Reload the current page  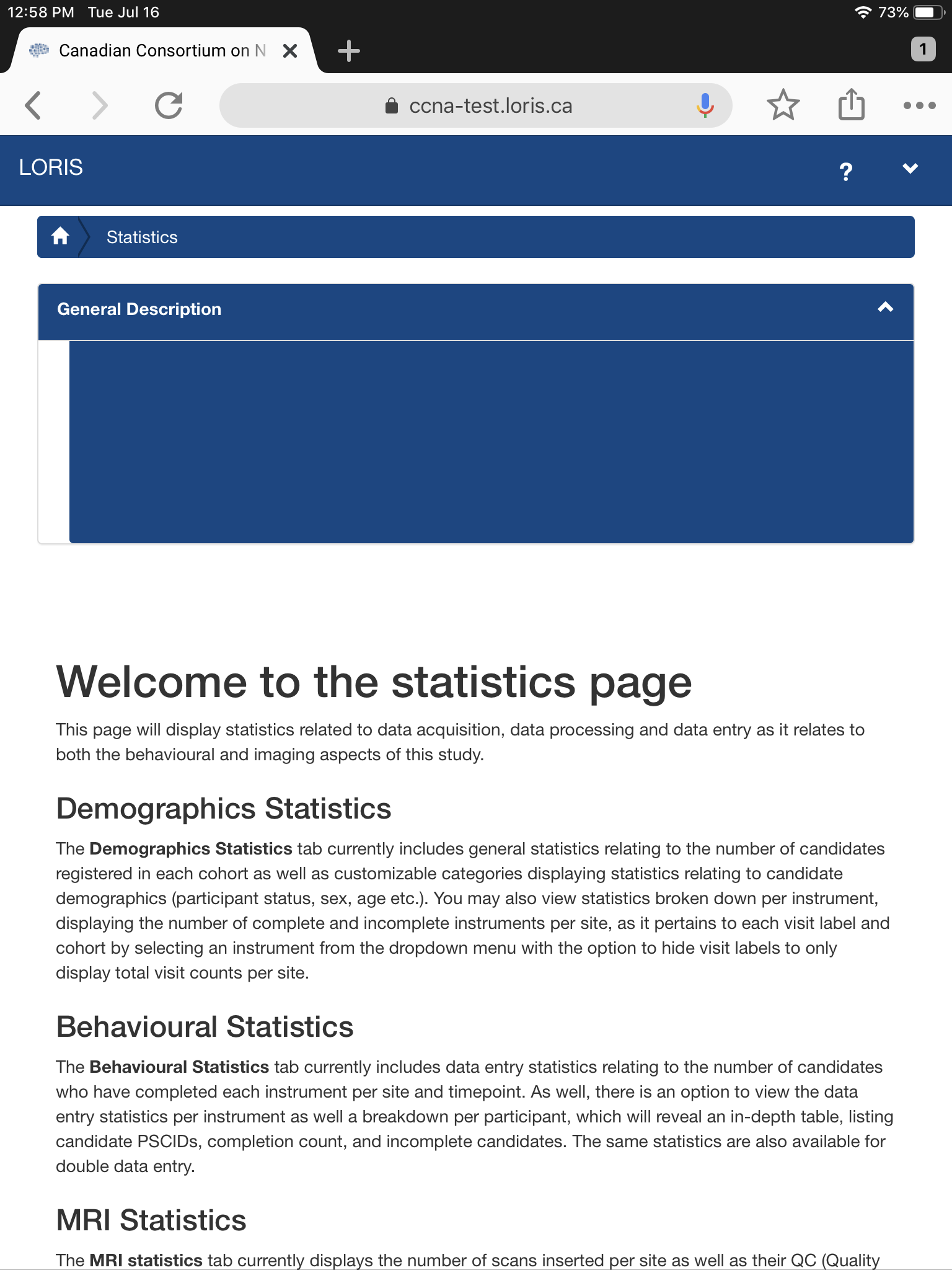(x=169, y=105)
